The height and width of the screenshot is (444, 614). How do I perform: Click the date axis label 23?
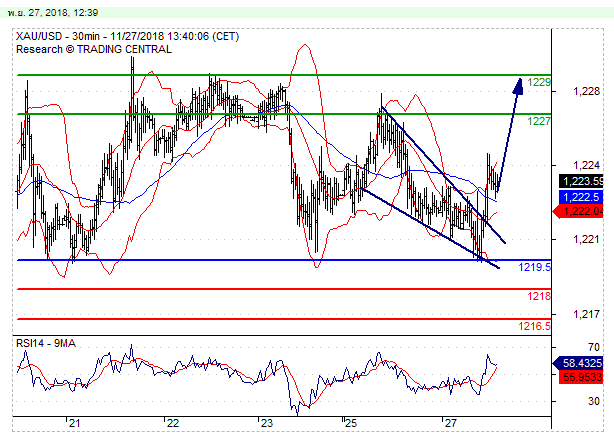pyautogui.click(x=266, y=423)
